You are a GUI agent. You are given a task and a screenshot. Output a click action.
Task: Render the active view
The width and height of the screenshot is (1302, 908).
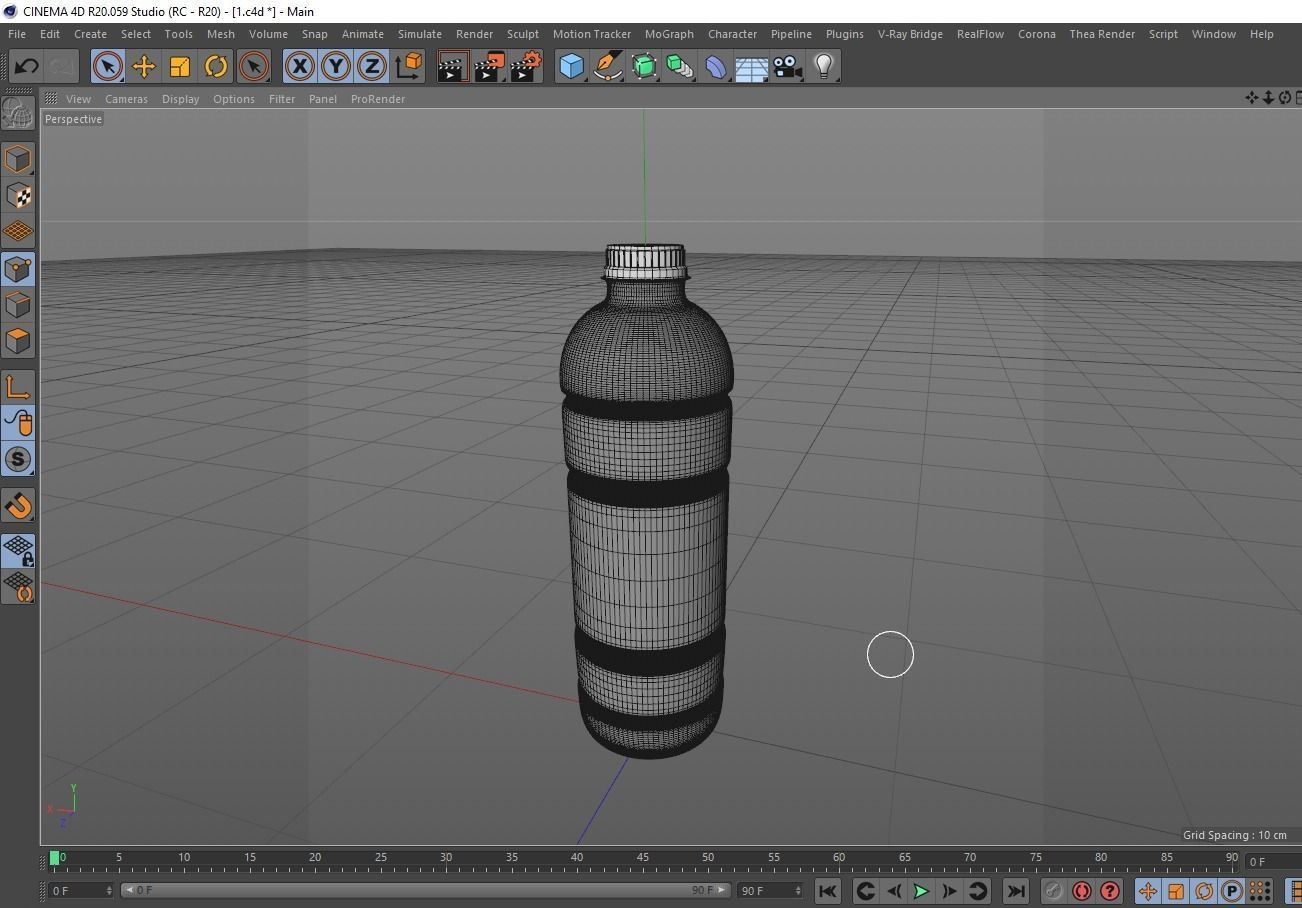pos(452,67)
